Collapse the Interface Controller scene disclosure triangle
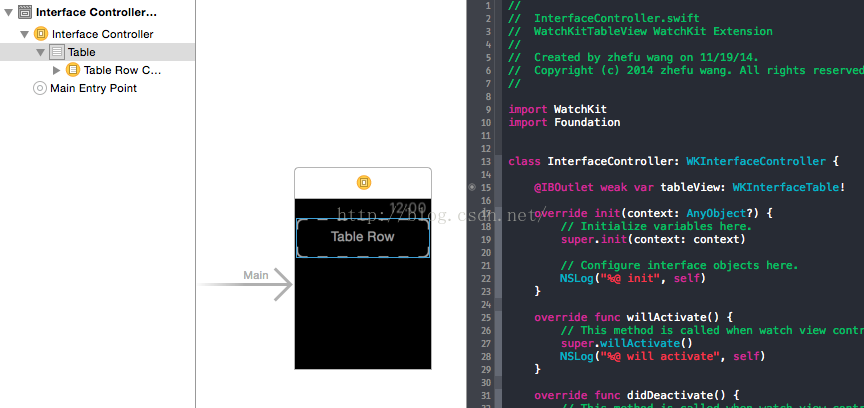 (8, 12)
